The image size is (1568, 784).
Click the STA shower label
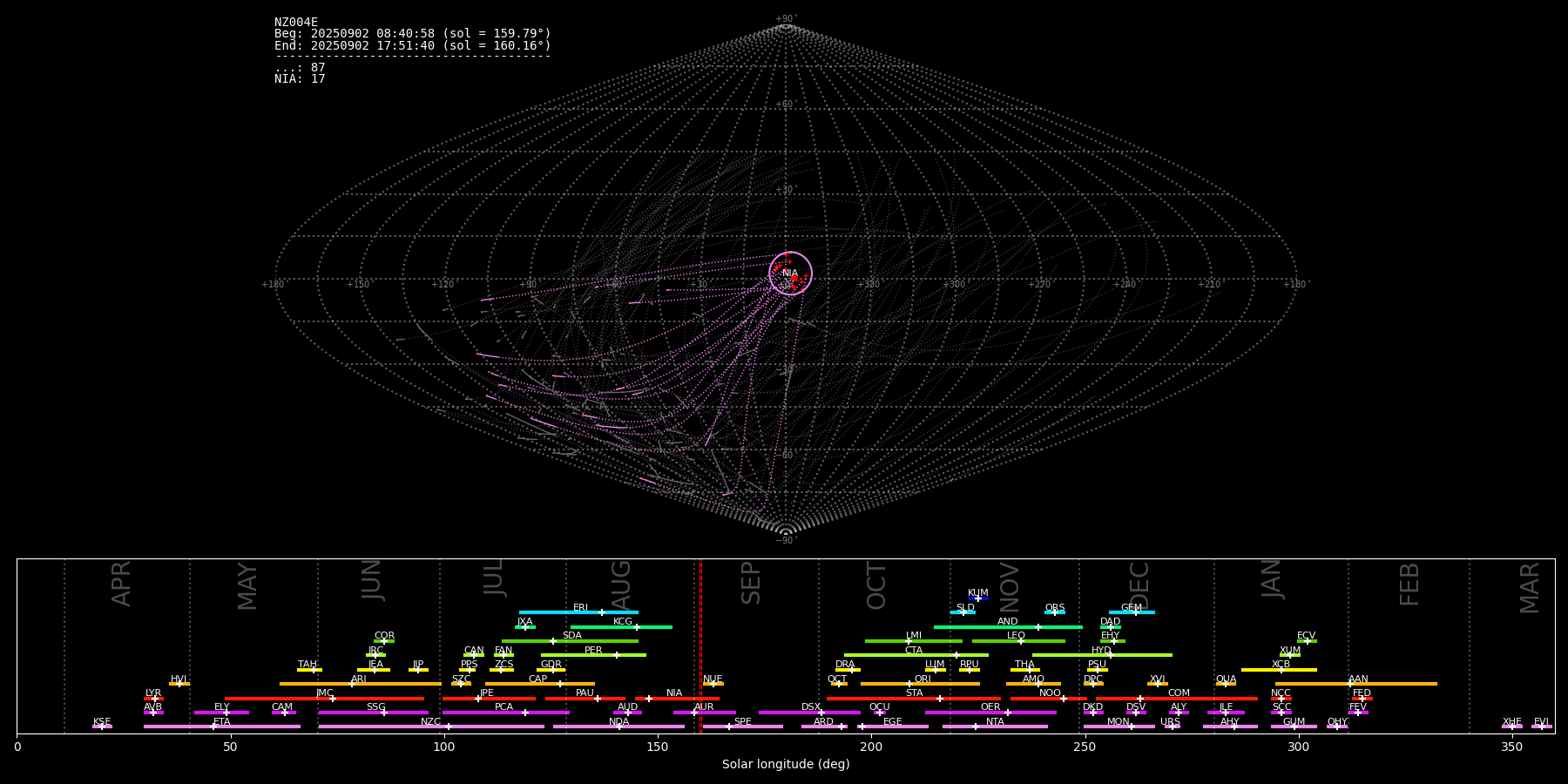pos(914,693)
